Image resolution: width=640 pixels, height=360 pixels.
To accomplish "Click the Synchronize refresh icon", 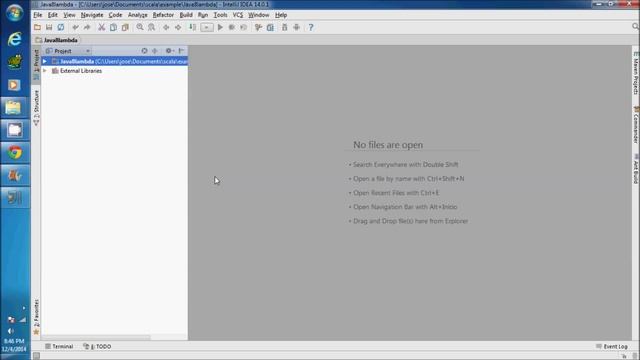I will pos(61,27).
